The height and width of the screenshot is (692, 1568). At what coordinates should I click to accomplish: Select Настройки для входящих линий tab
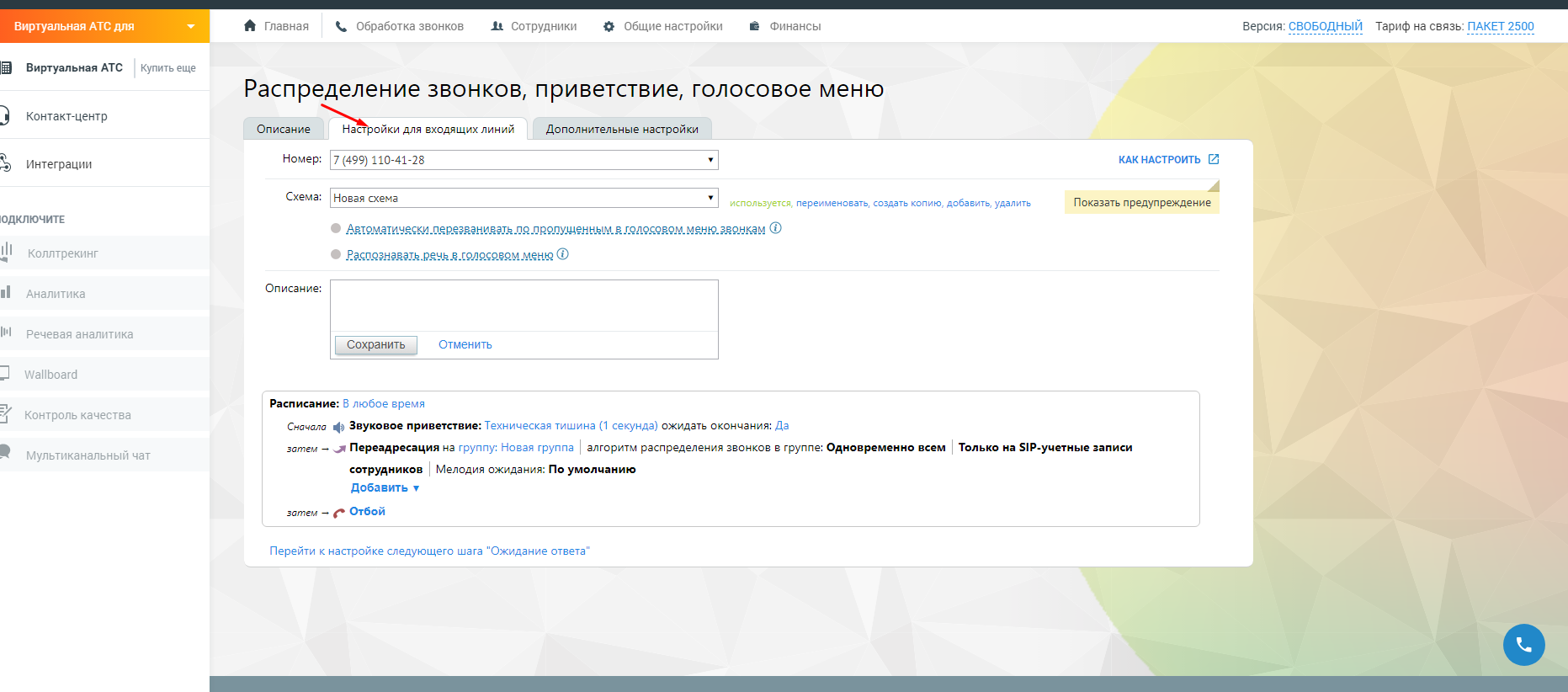428,129
